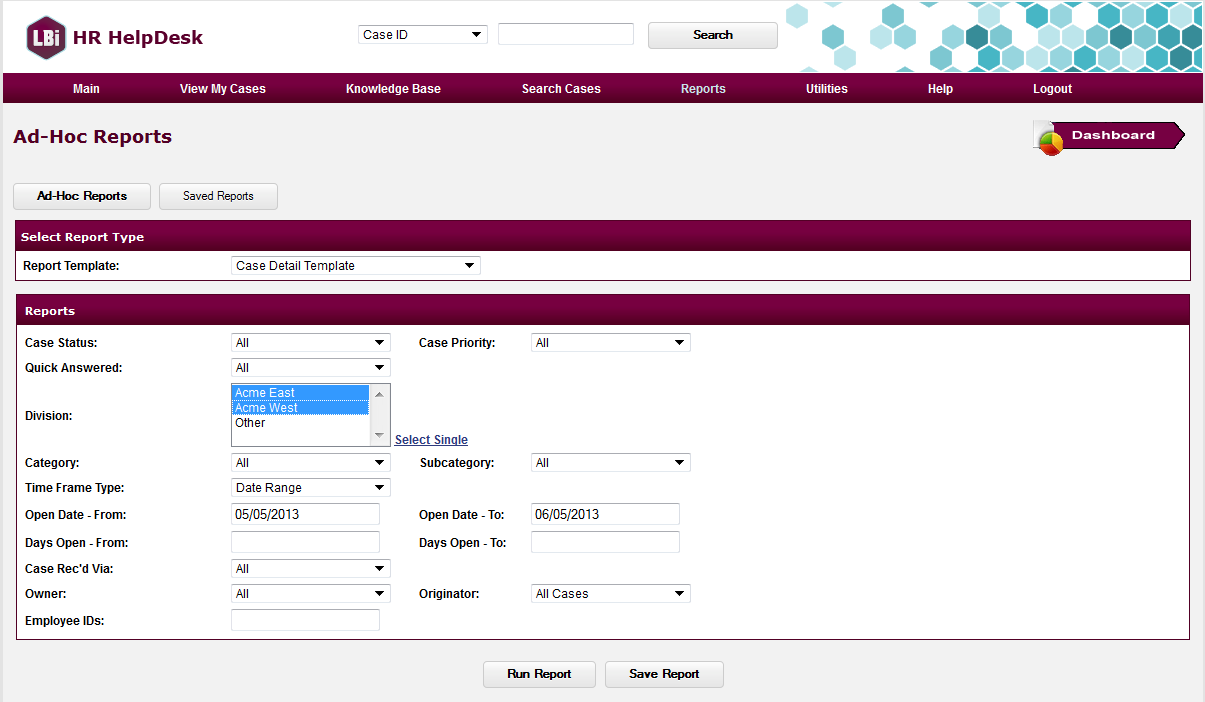Image resolution: width=1205 pixels, height=702 pixels.
Task: Expand the Subcategory dropdown
Action: pyautogui.click(x=611, y=463)
